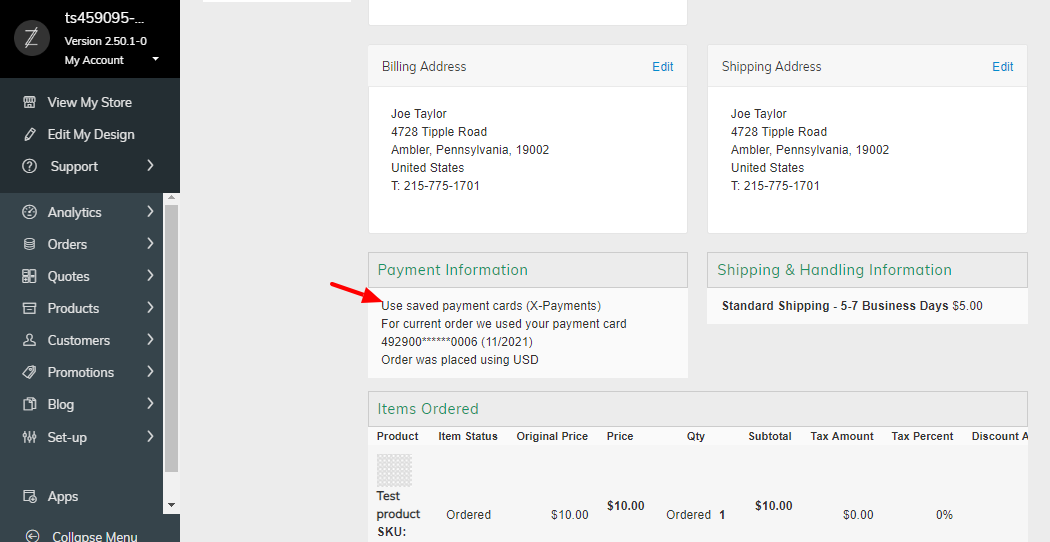Viewport: 1050px width, 542px height.
Task: Click the Test product thumbnail image
Action: click(x=394, y=470)
